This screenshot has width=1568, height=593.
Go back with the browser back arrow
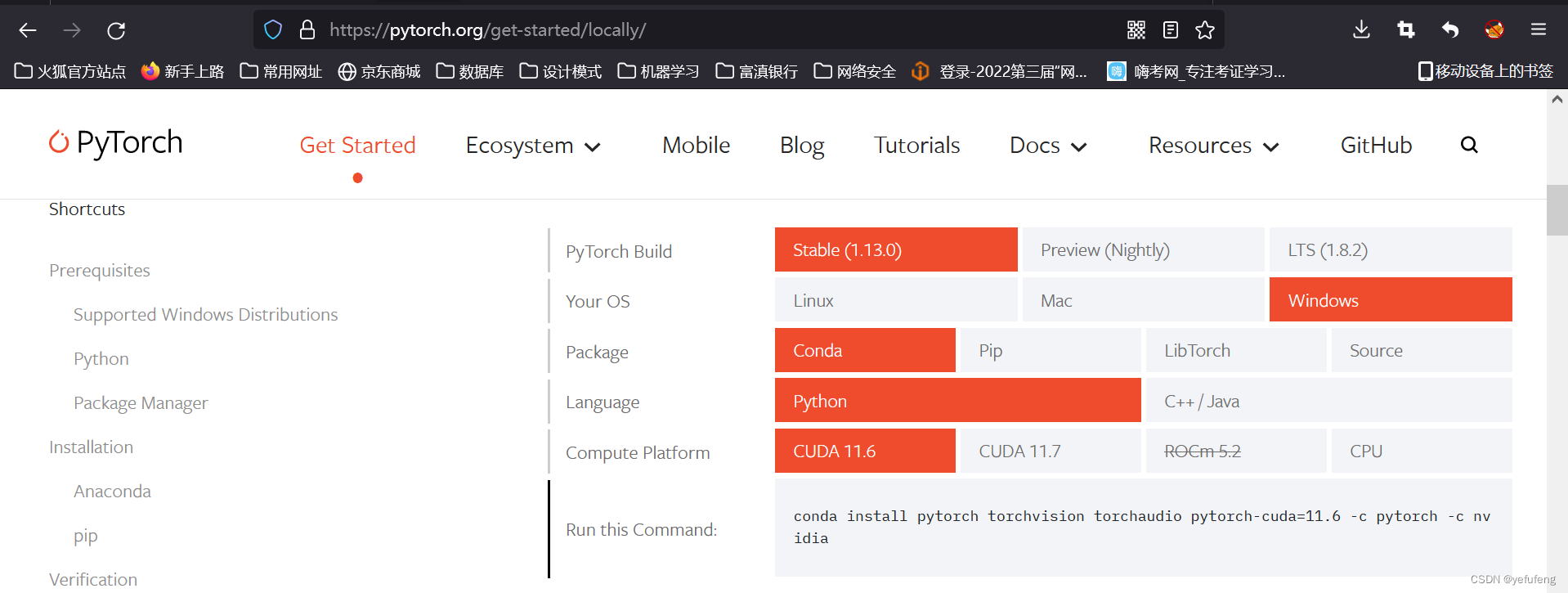28,30
